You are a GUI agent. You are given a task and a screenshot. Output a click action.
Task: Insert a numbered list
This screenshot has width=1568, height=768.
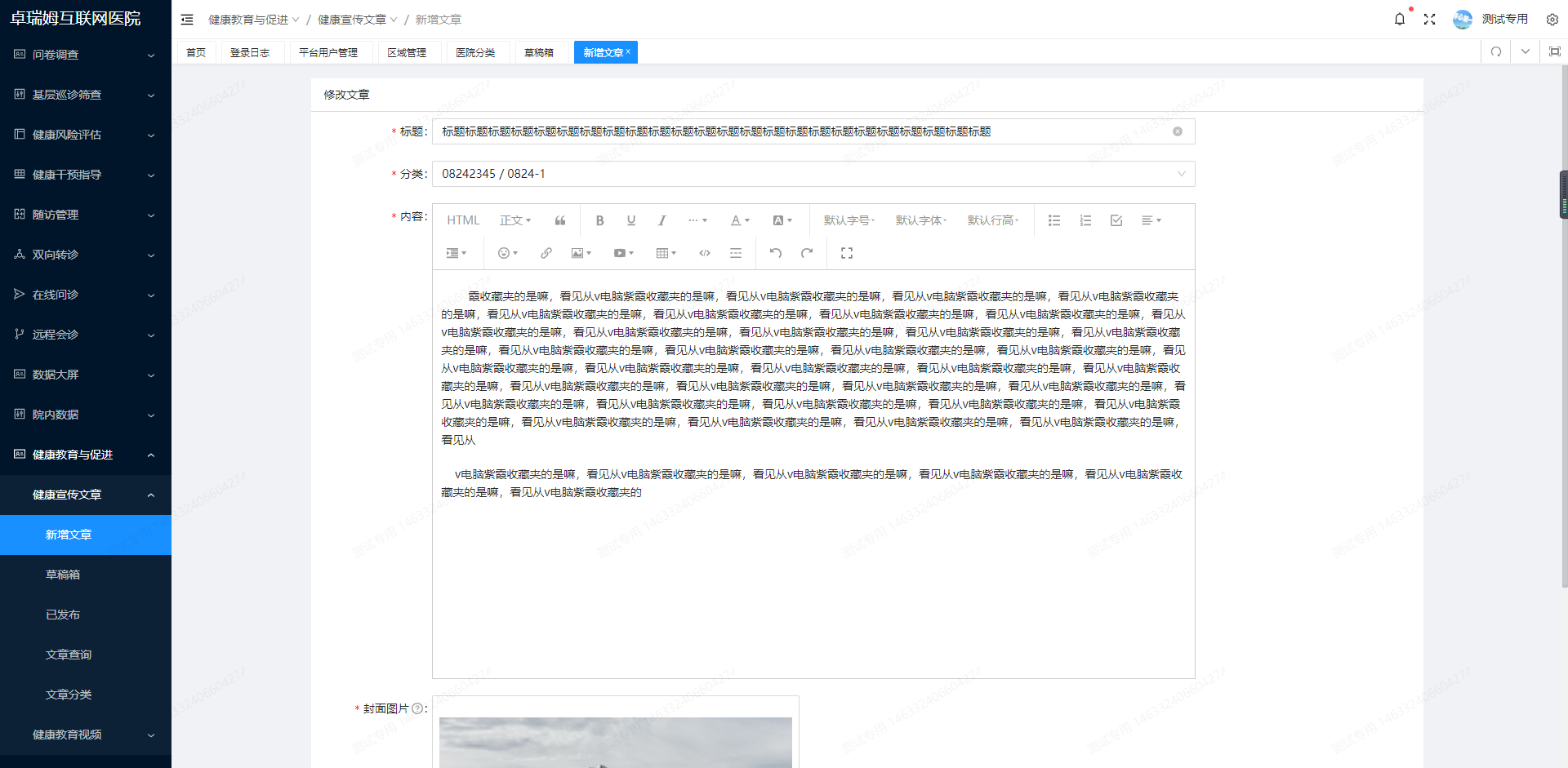[x=1085, y=220]
